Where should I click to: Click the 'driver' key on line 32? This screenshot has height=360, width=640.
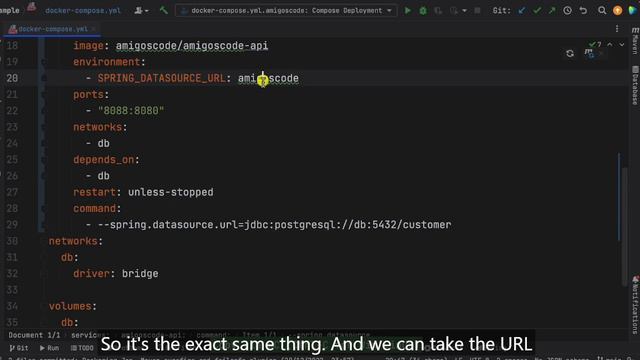[x=91, y=273]
